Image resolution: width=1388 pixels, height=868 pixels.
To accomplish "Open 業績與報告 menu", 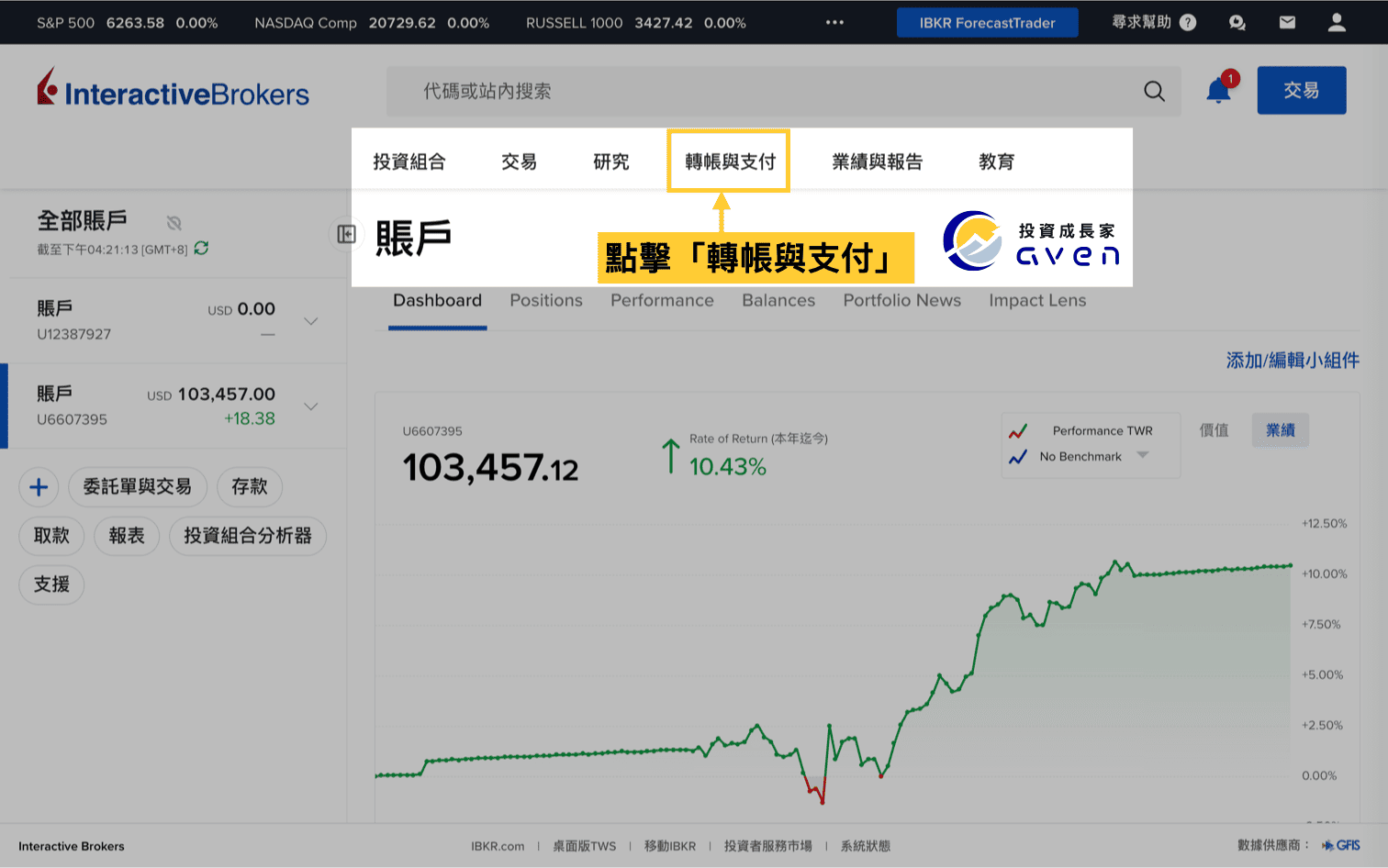I will pyautogui.click(x=878, y=161).
